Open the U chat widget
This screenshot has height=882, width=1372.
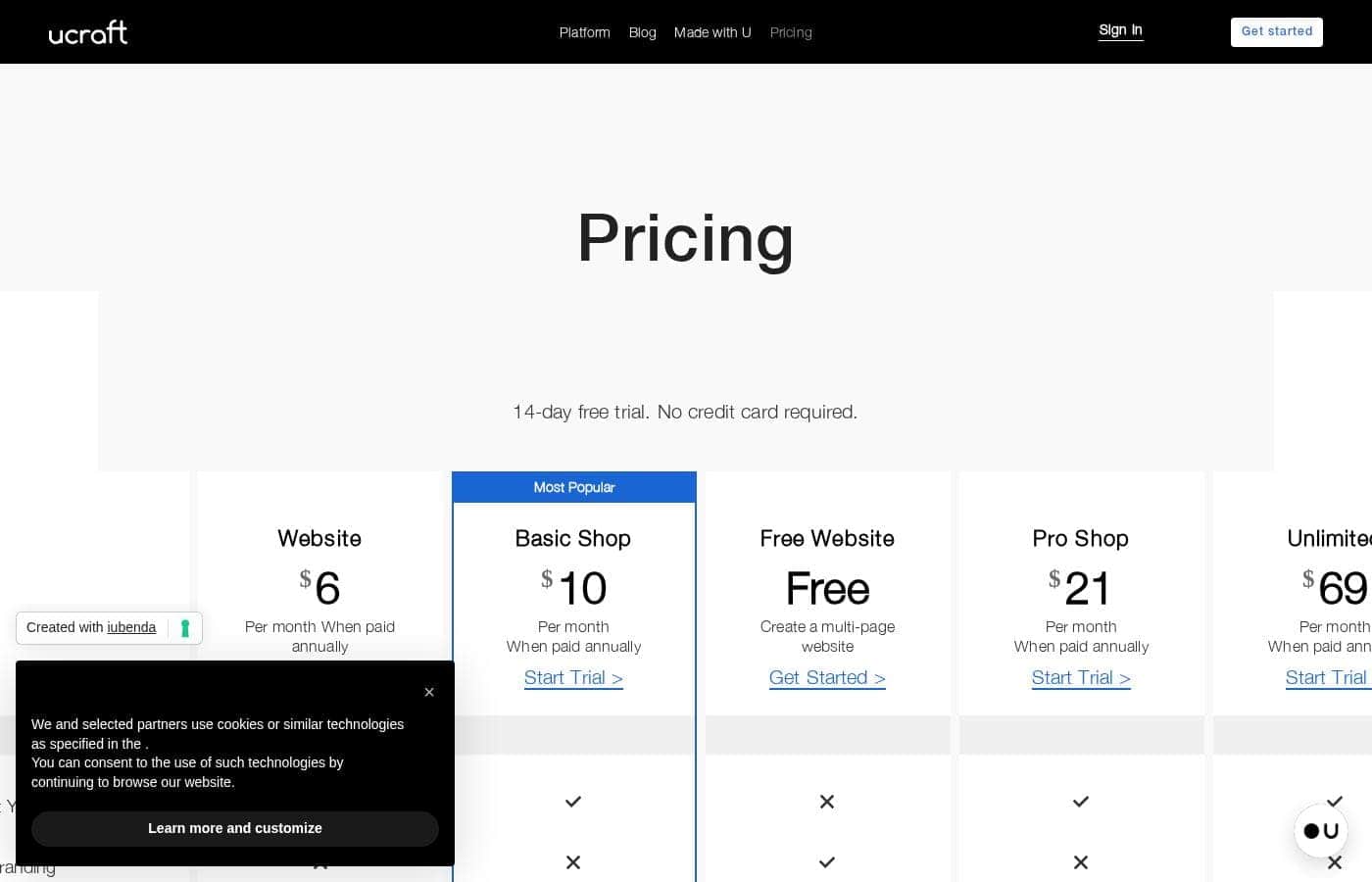[1321, 831]
